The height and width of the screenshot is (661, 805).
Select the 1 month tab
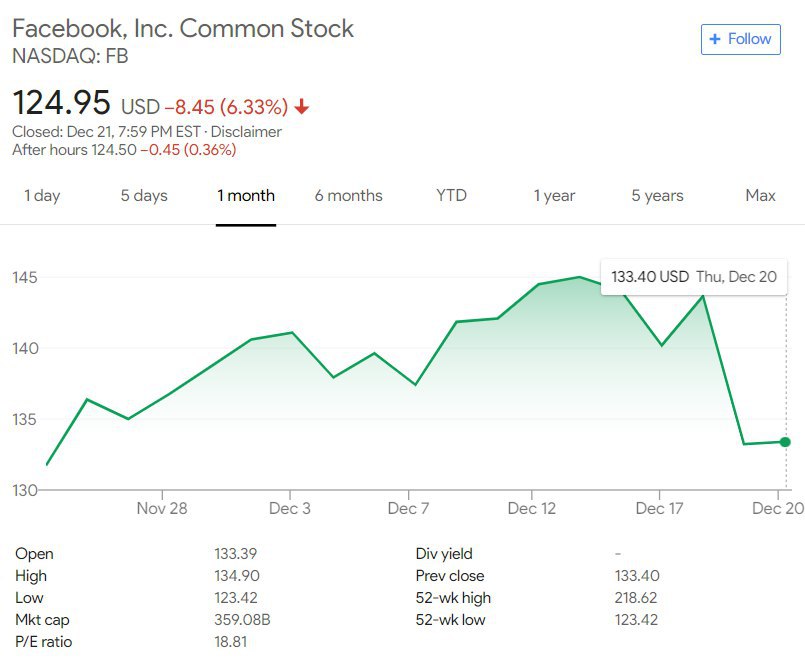[246, 196]
